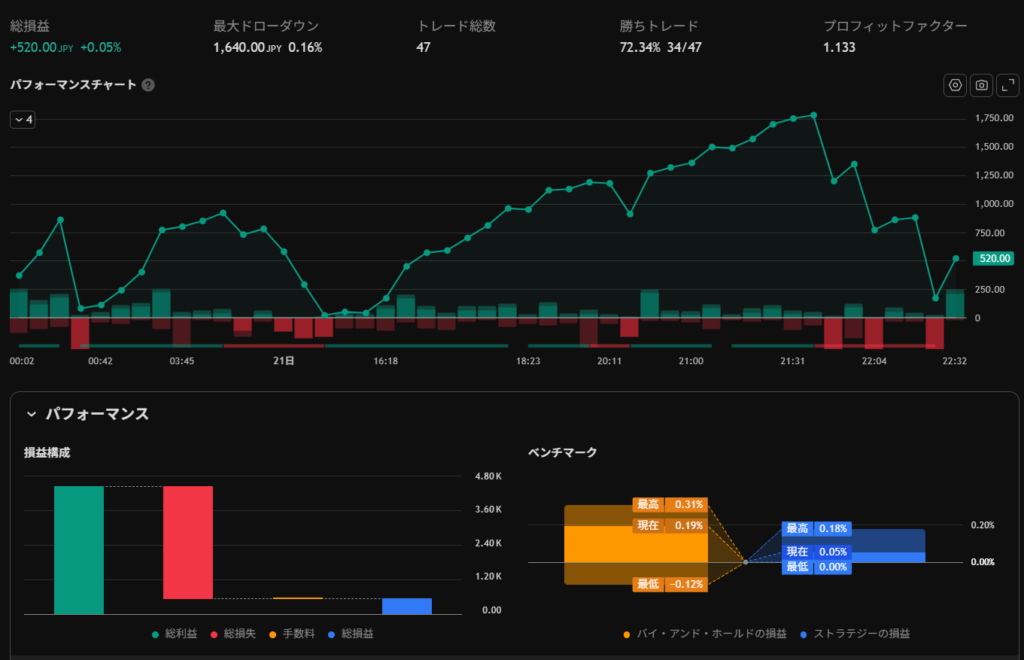Toggle ストラテジーの損益 legend item

pos(855,634)
